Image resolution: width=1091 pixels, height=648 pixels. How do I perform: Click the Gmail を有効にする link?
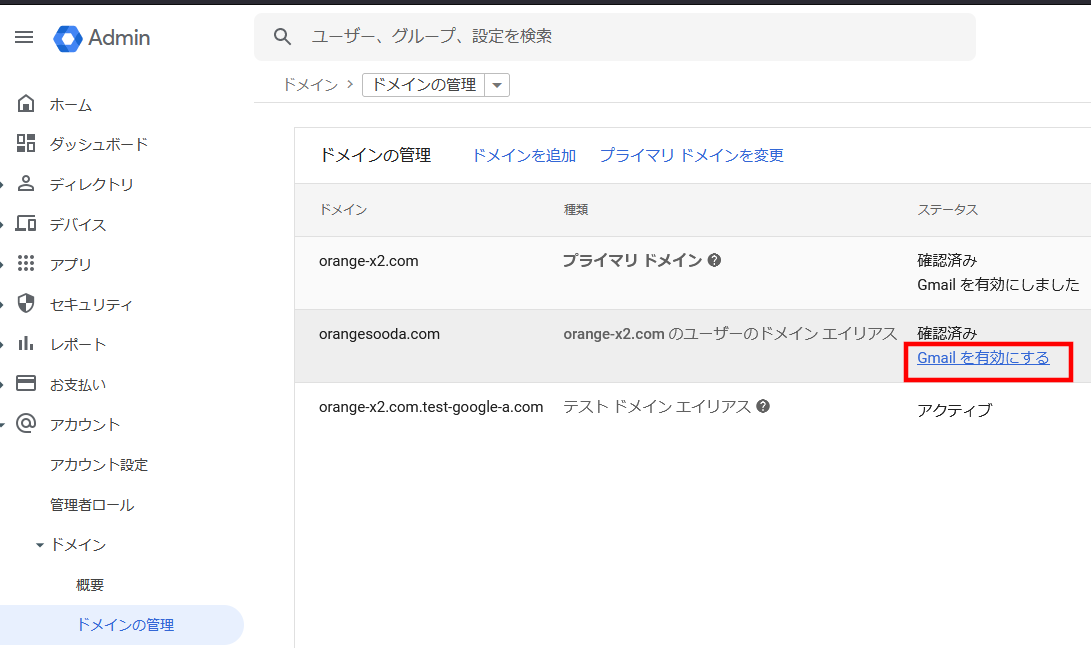pyautogui.click(x=983, y=357)
